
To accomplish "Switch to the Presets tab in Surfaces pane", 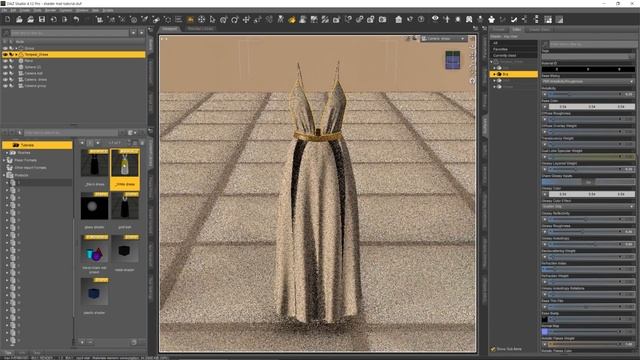I will click(499, 29).
